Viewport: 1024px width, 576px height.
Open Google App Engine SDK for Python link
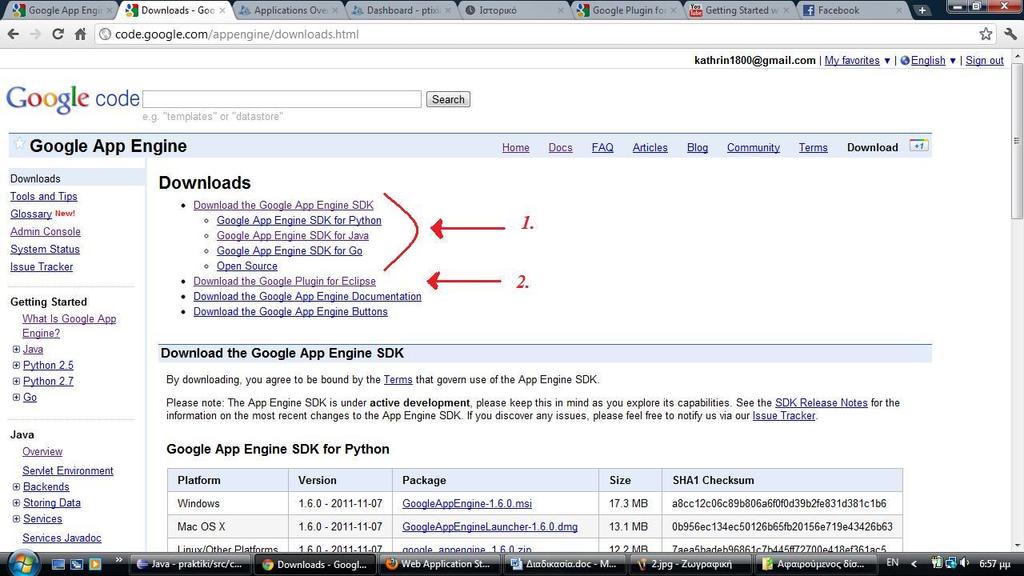299,221
